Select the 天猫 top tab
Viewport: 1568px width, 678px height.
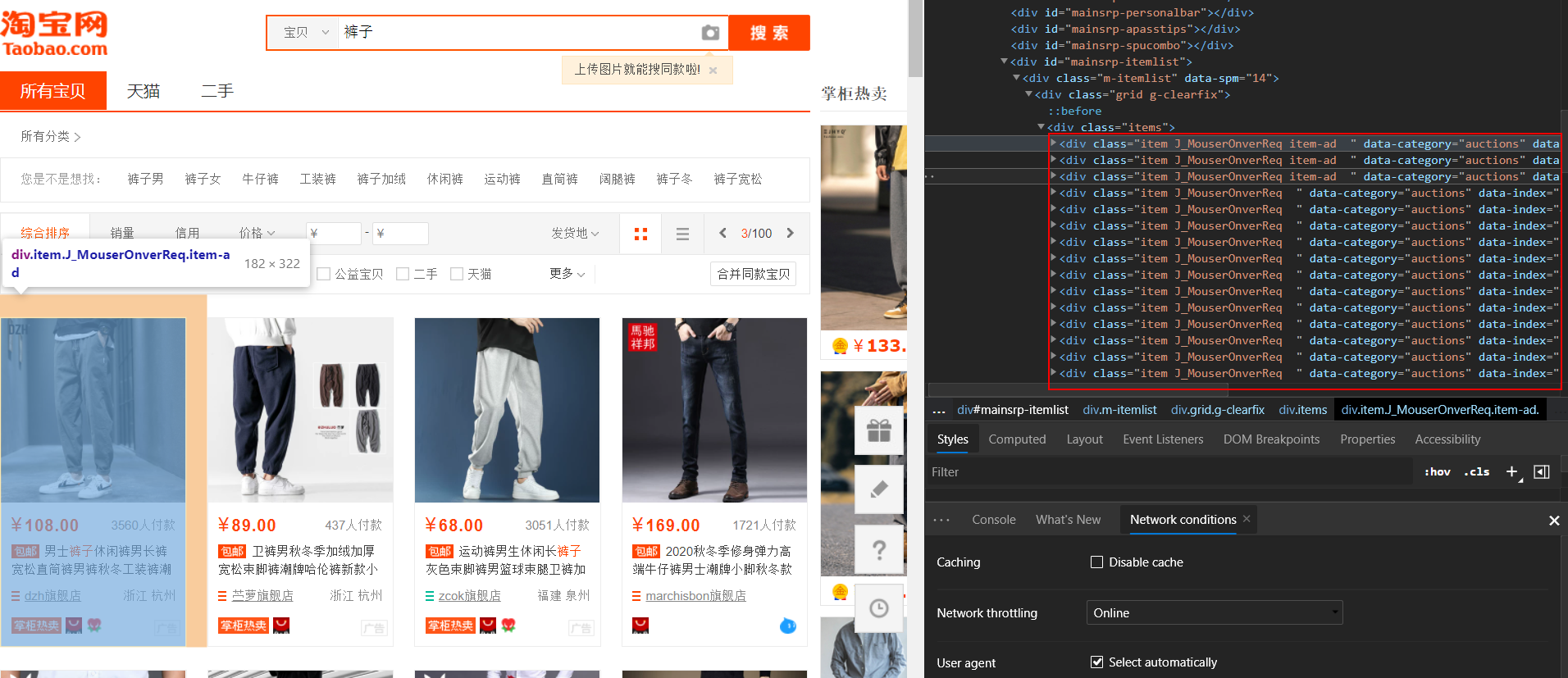(144, 91)
